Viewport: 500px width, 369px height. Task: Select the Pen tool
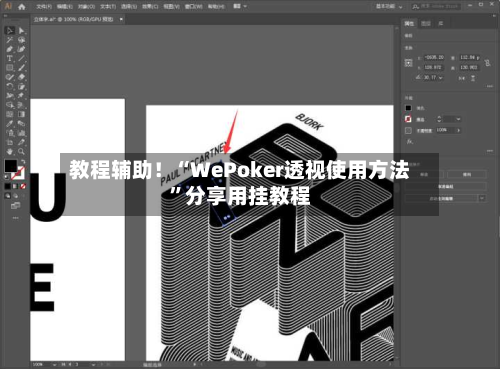click(x=9, y=49)
